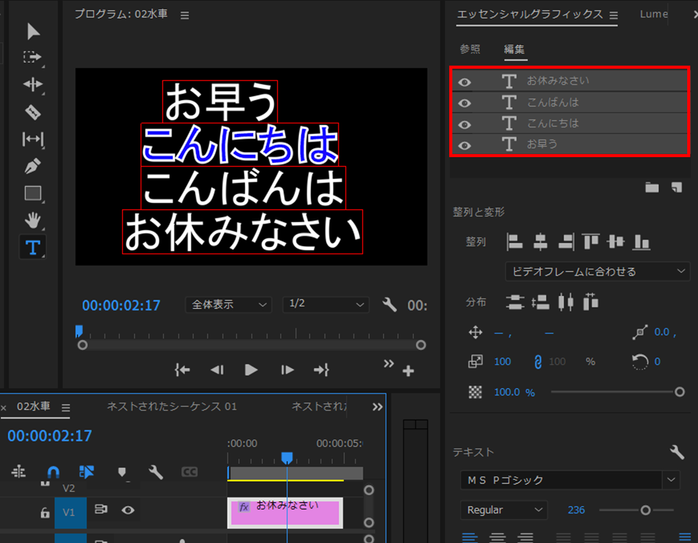Toggle V1 track lock
698x543 pixels.
pos(45,513)
